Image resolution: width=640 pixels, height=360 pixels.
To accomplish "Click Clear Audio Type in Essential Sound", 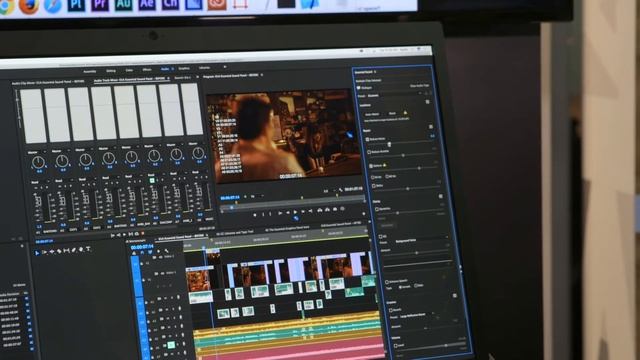I will tap(419, 86).
